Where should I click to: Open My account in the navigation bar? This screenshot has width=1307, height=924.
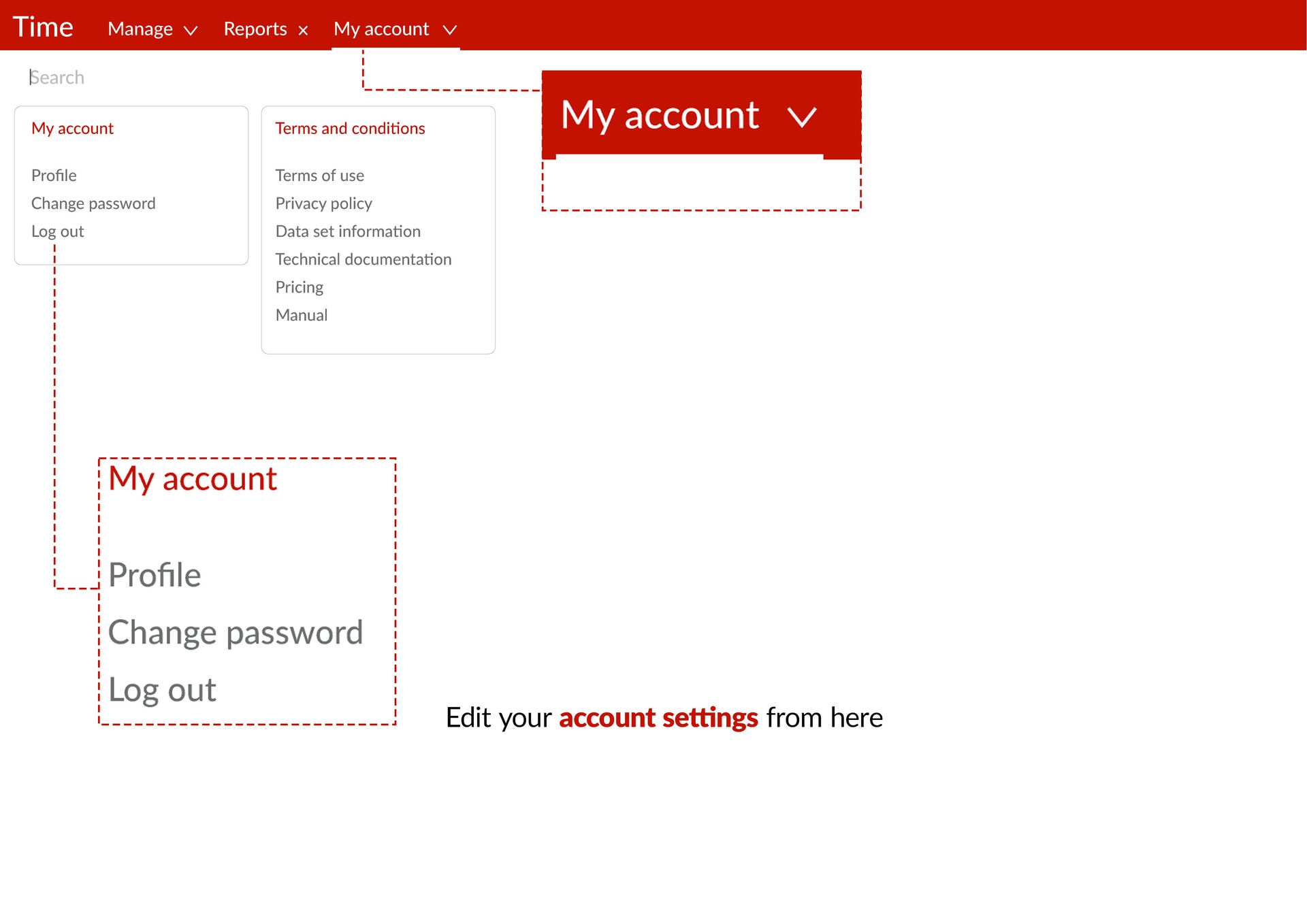[381, 29]
